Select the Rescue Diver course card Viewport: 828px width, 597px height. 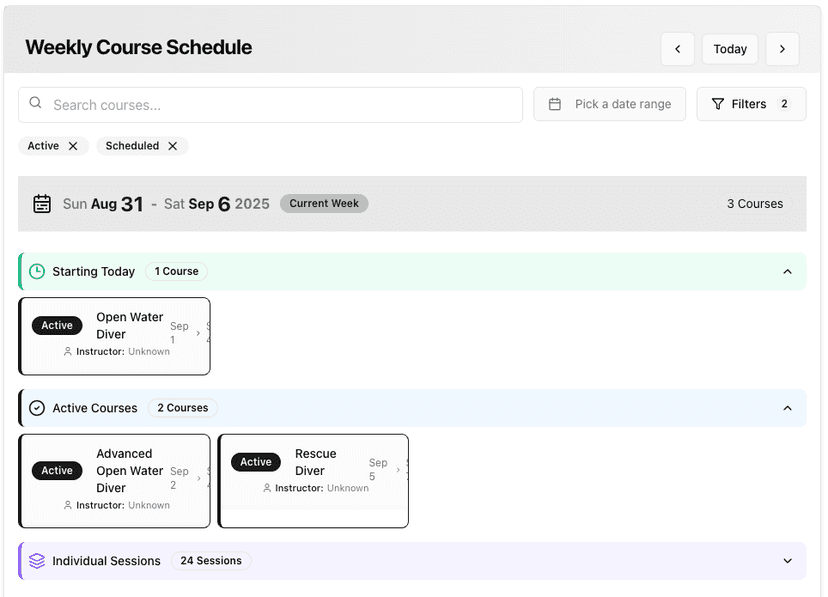[314, 480]
